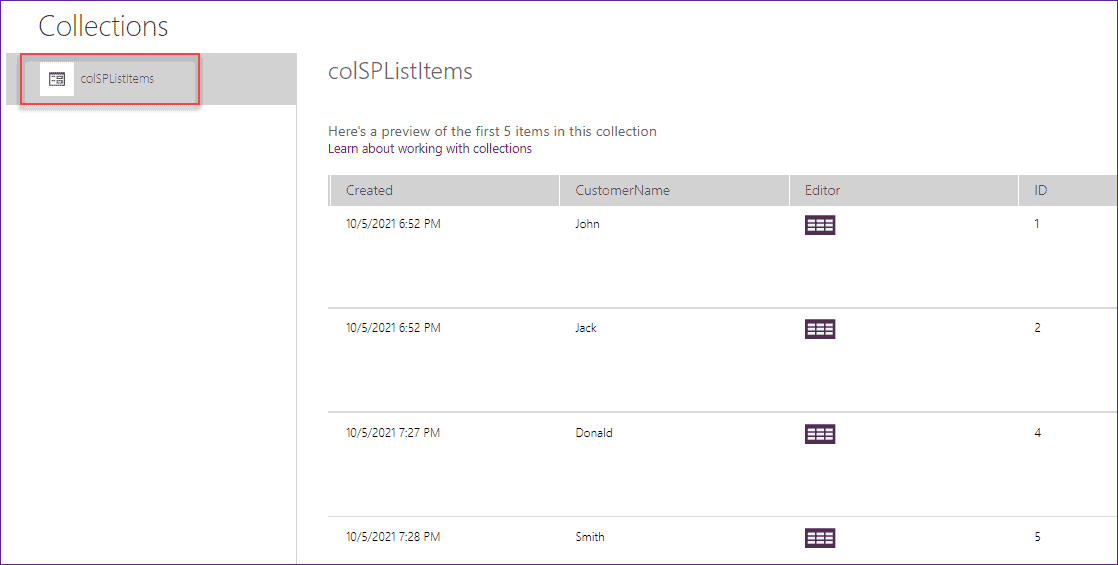
Task: Click the created date 10/5/2021 7:27 PM
Action: pos(394,433)
